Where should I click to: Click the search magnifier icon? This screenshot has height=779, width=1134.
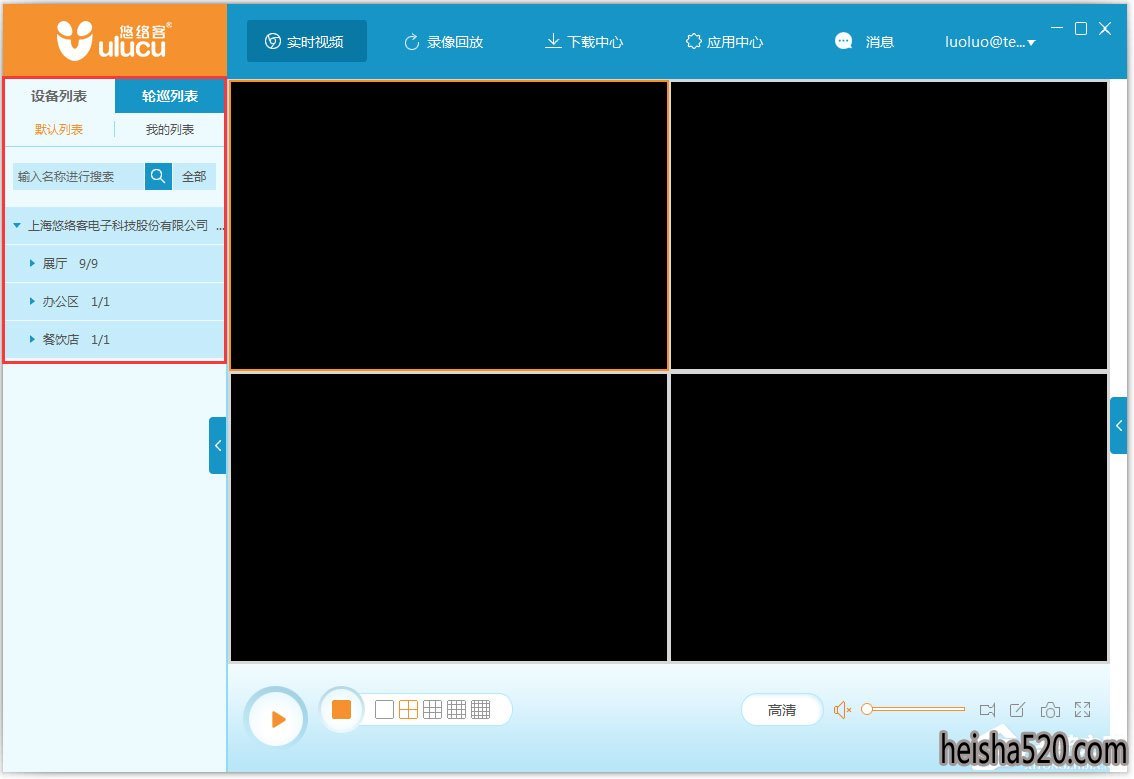point(158,176)
